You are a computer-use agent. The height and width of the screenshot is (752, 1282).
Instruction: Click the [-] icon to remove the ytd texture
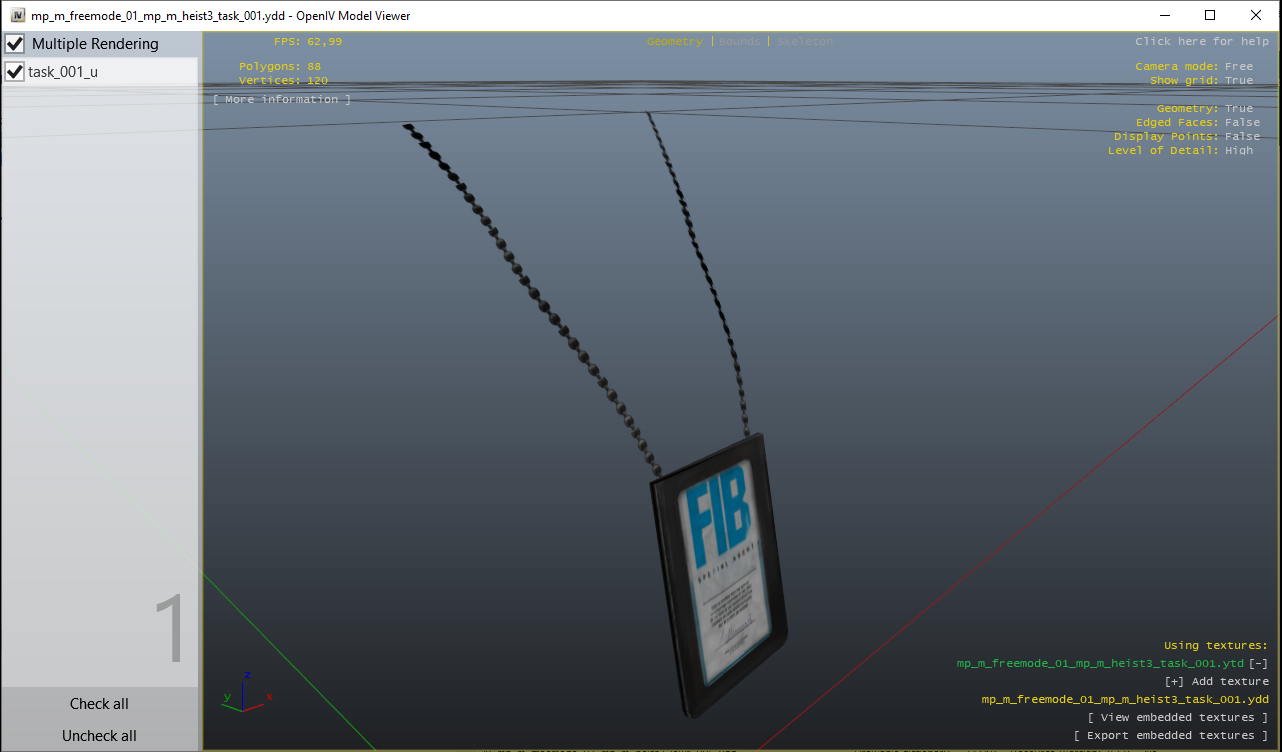[x=1258, y=663]
